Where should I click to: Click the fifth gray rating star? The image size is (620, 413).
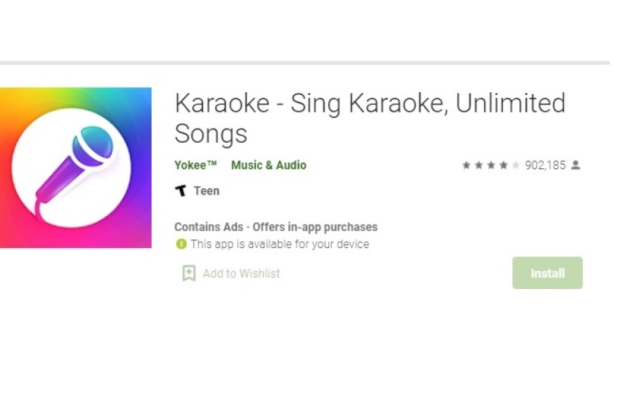[515, 165]
